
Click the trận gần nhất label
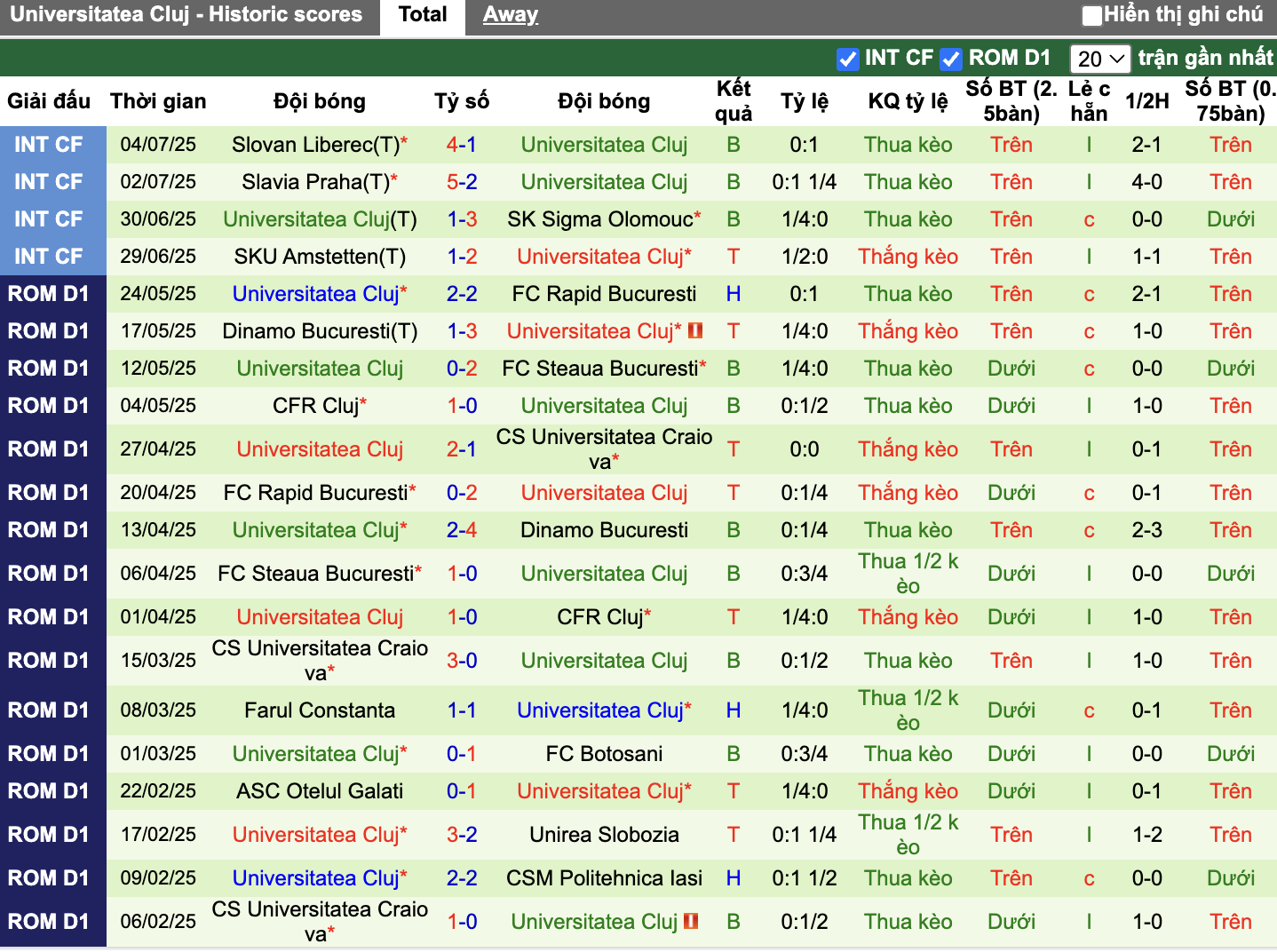[1206, 59]
